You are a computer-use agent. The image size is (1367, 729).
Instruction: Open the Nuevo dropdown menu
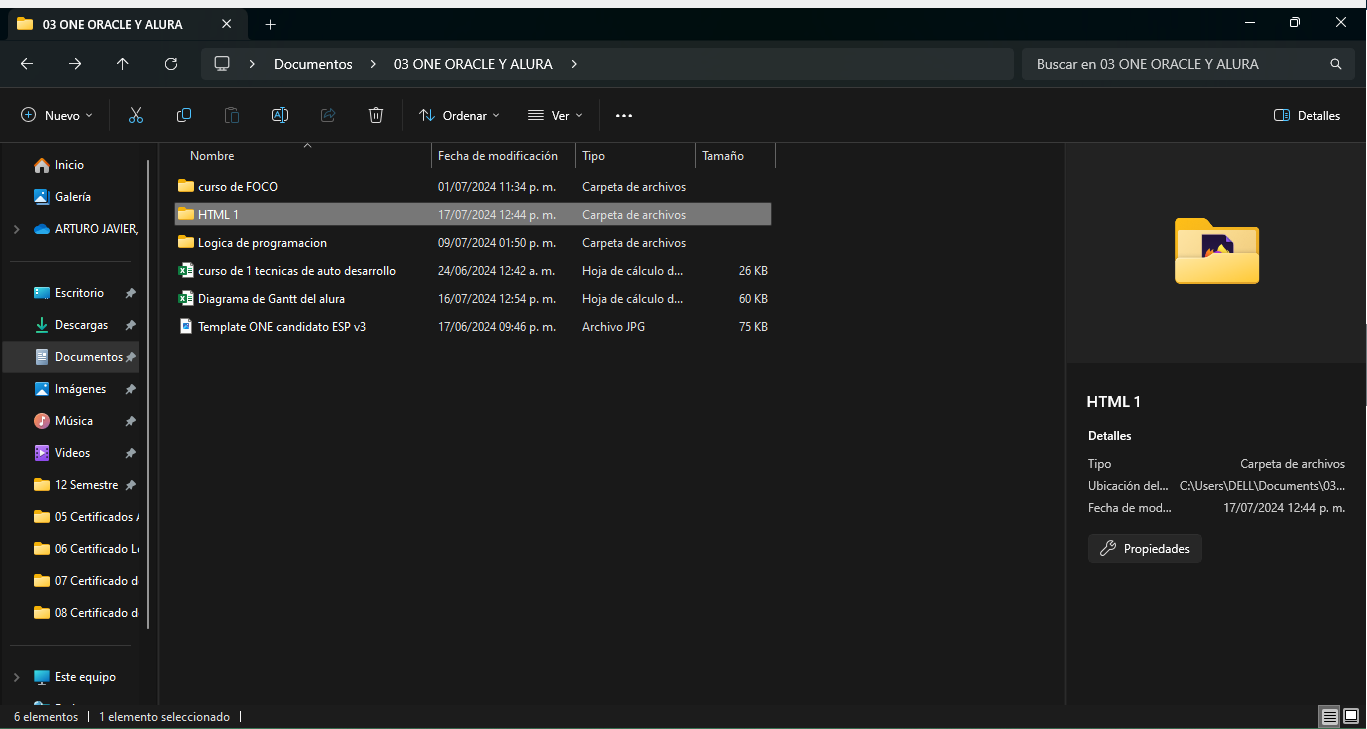click(x=57, y=116)
